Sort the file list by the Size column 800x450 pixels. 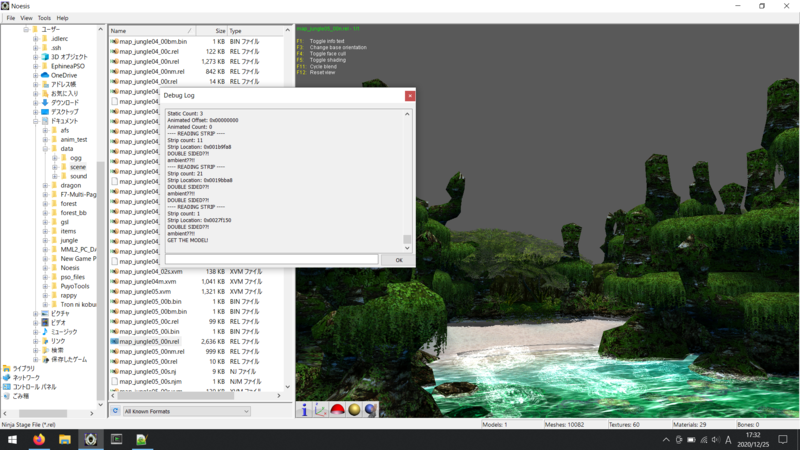(x=211, y=31)
